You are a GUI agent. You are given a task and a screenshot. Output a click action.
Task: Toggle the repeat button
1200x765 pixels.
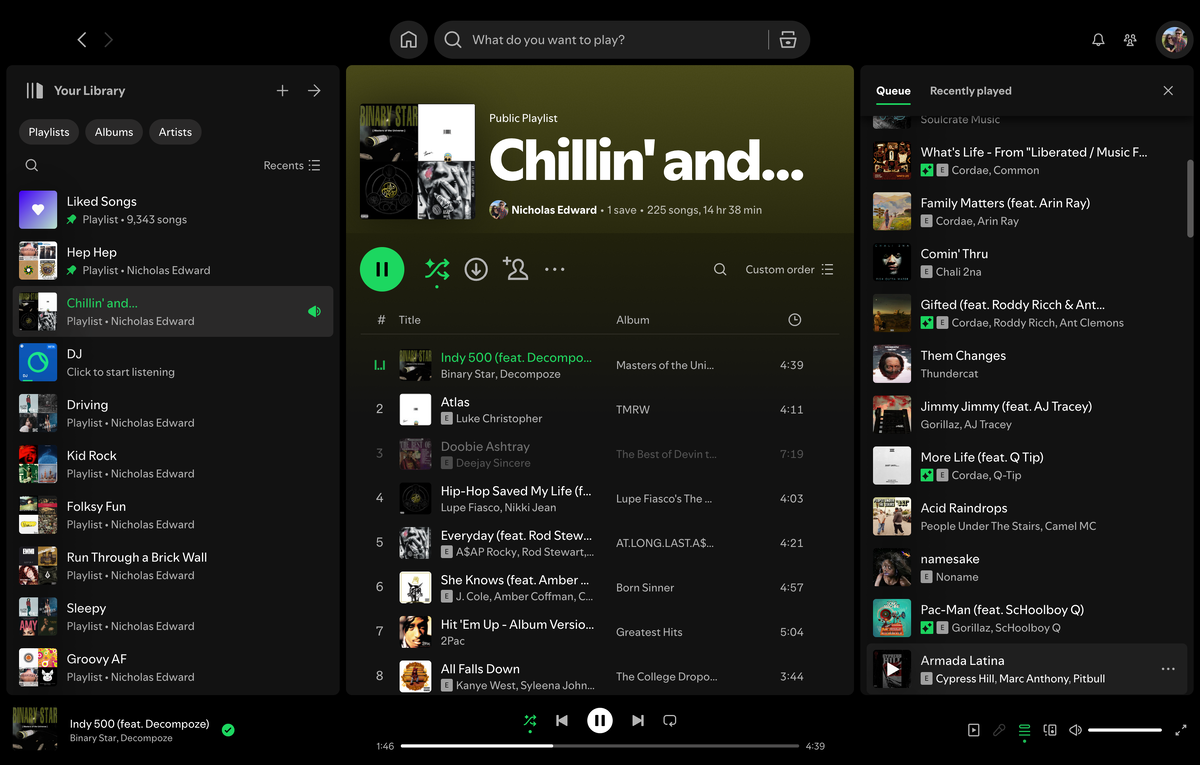coord(670,720)
